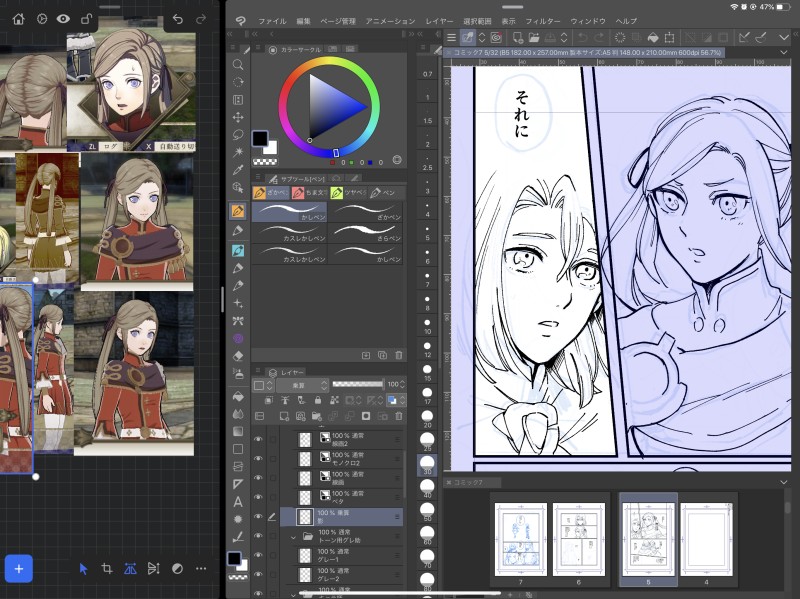
Task: Delete layer using layer panel trash icon
Action: click(x=397, y=415)
